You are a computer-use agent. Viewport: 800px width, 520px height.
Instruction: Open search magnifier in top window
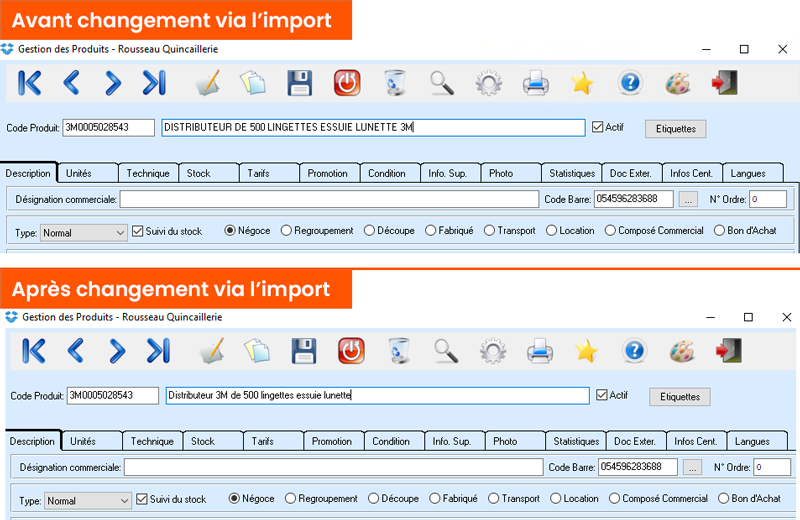click(442, 83)
